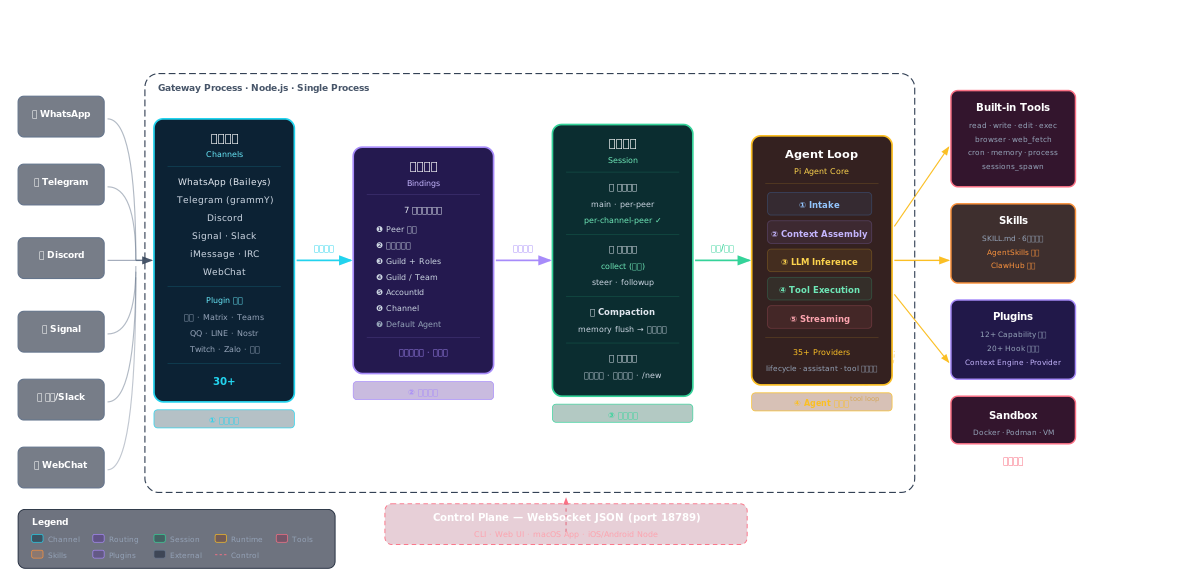Click 'QQ · LINE · Nostr' plugin line
The image size is (1200, 588).
(224, 333)
